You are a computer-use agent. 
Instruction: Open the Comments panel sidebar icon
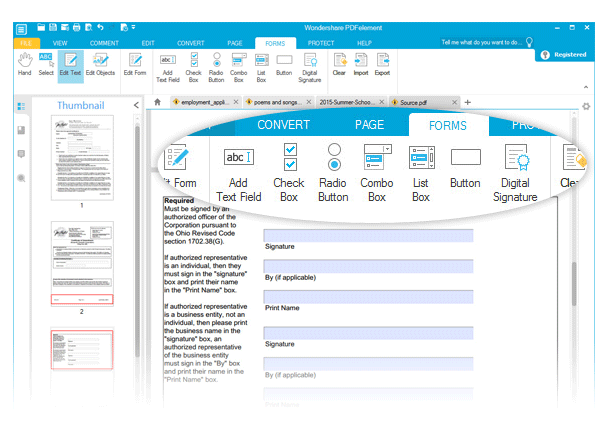21,154
